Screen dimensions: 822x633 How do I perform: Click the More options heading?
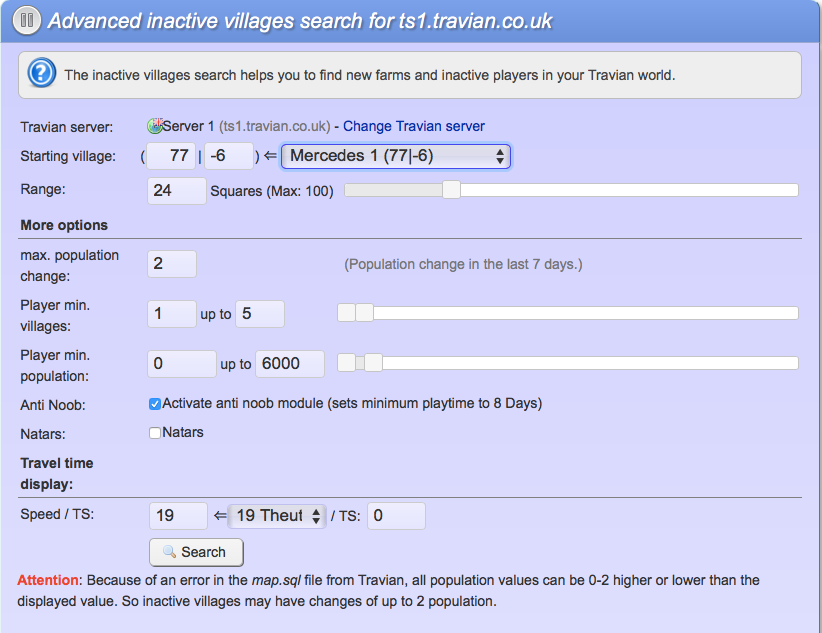[x=64, y=225]
